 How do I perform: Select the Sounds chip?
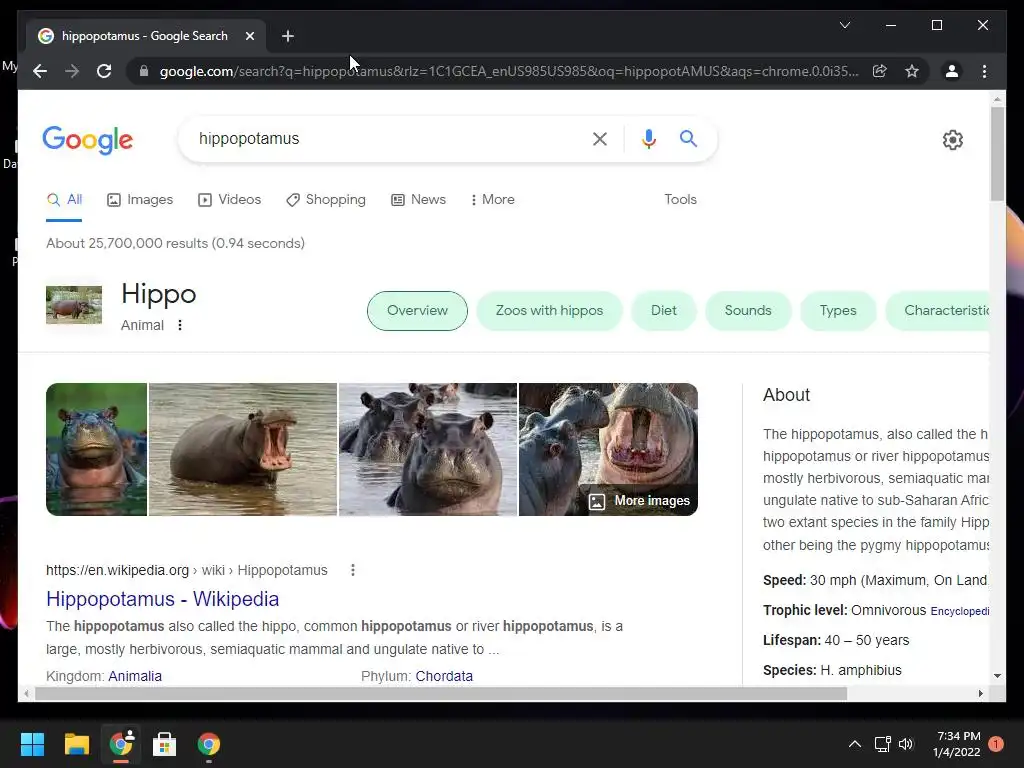click(x=748, y=311)
